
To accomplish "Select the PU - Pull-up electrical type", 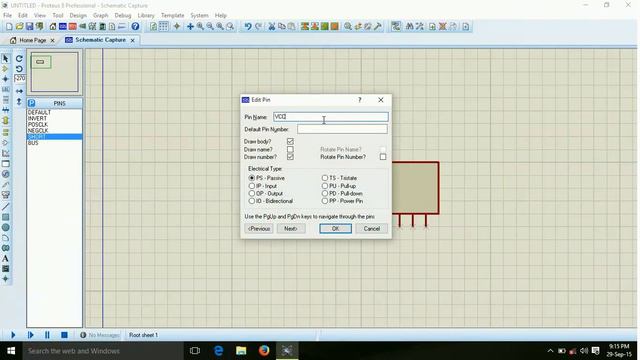I will pyautogui.click(x=324, y=186).
